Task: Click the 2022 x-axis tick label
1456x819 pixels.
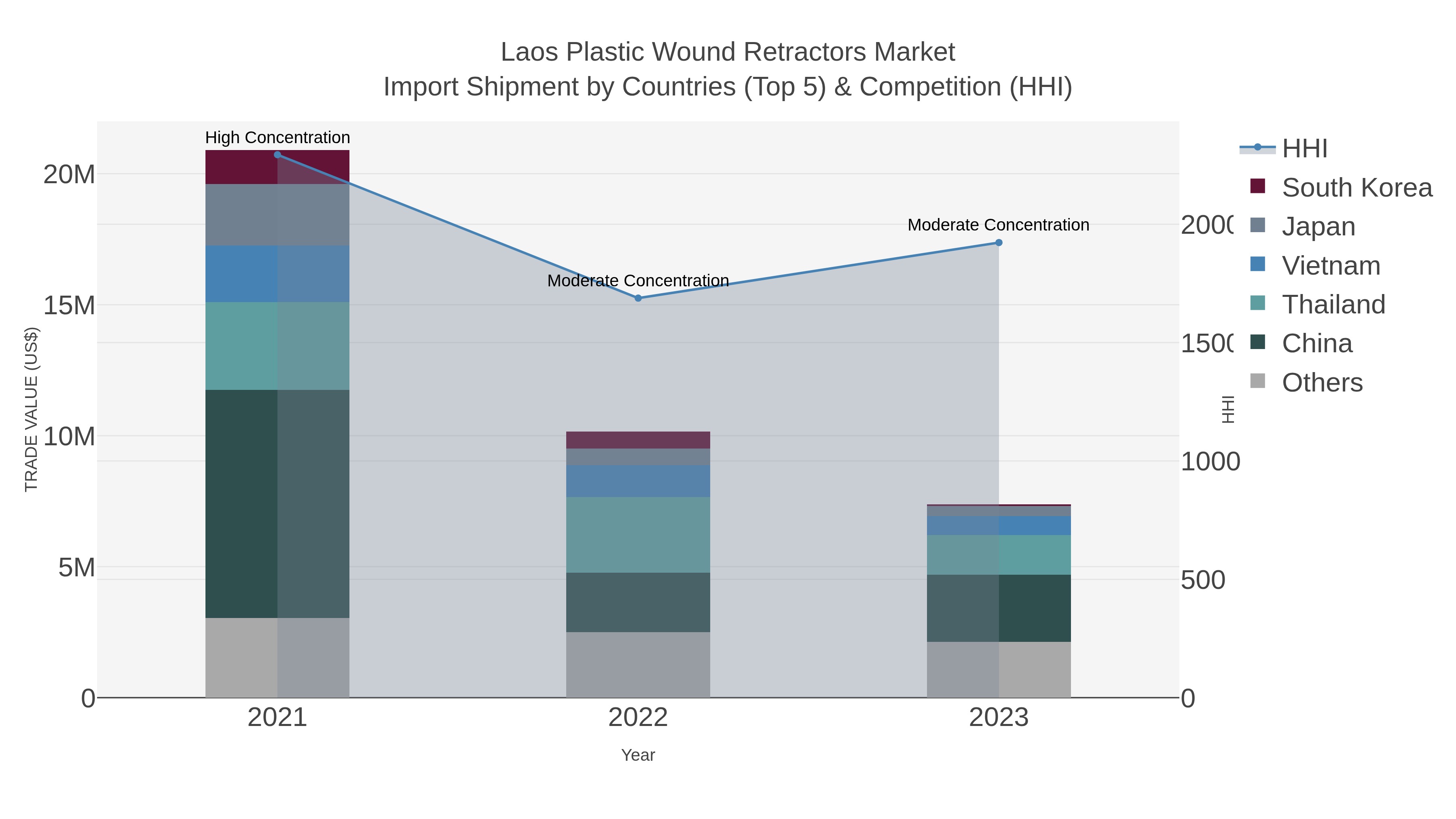Action: pyautogui.click(x=638, y=717)
